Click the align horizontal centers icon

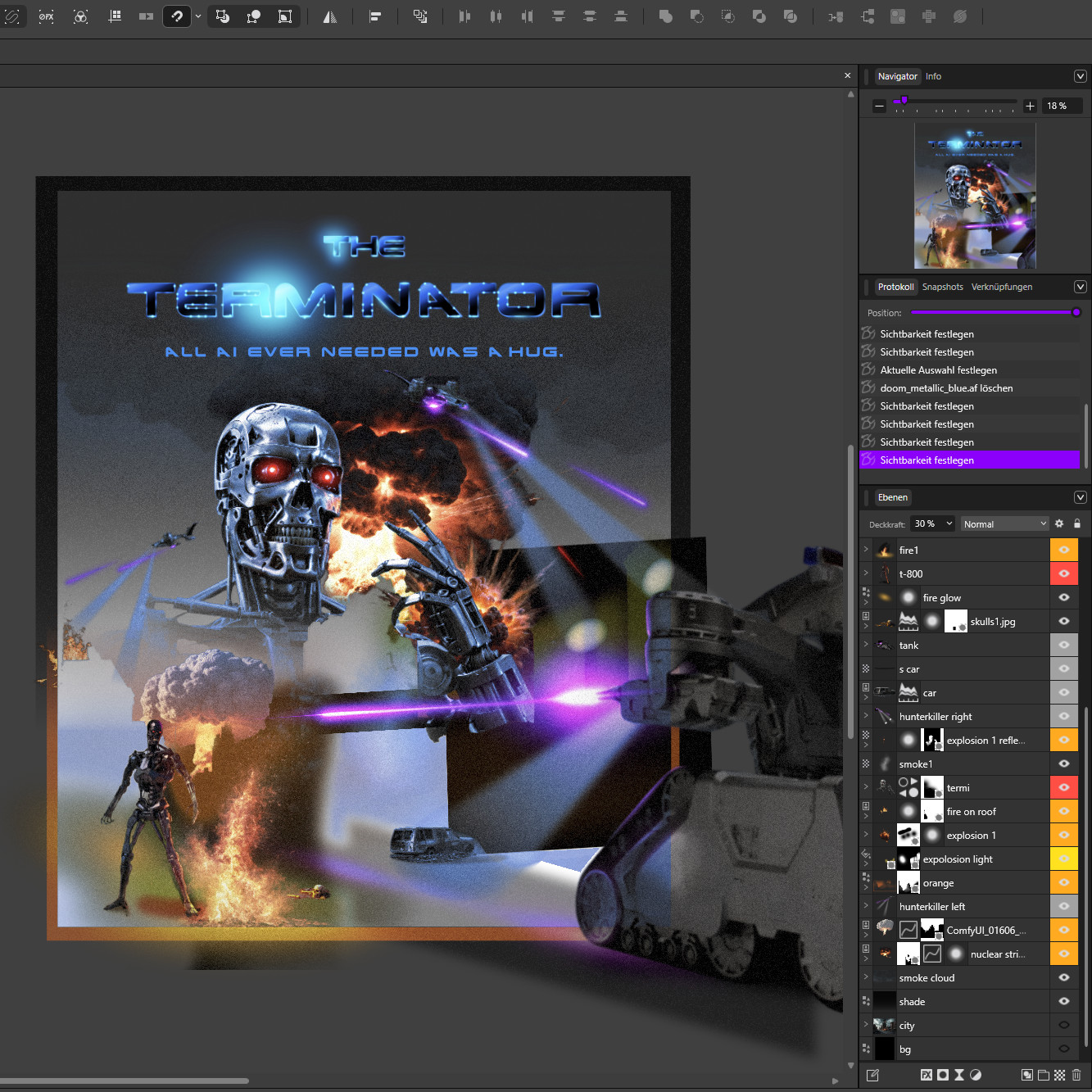[x=496, y=16]
